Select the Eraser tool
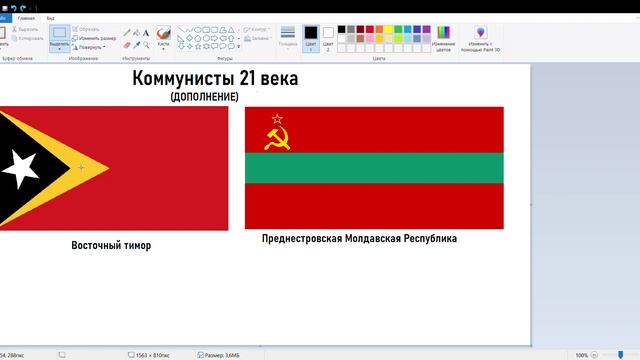 127,45
